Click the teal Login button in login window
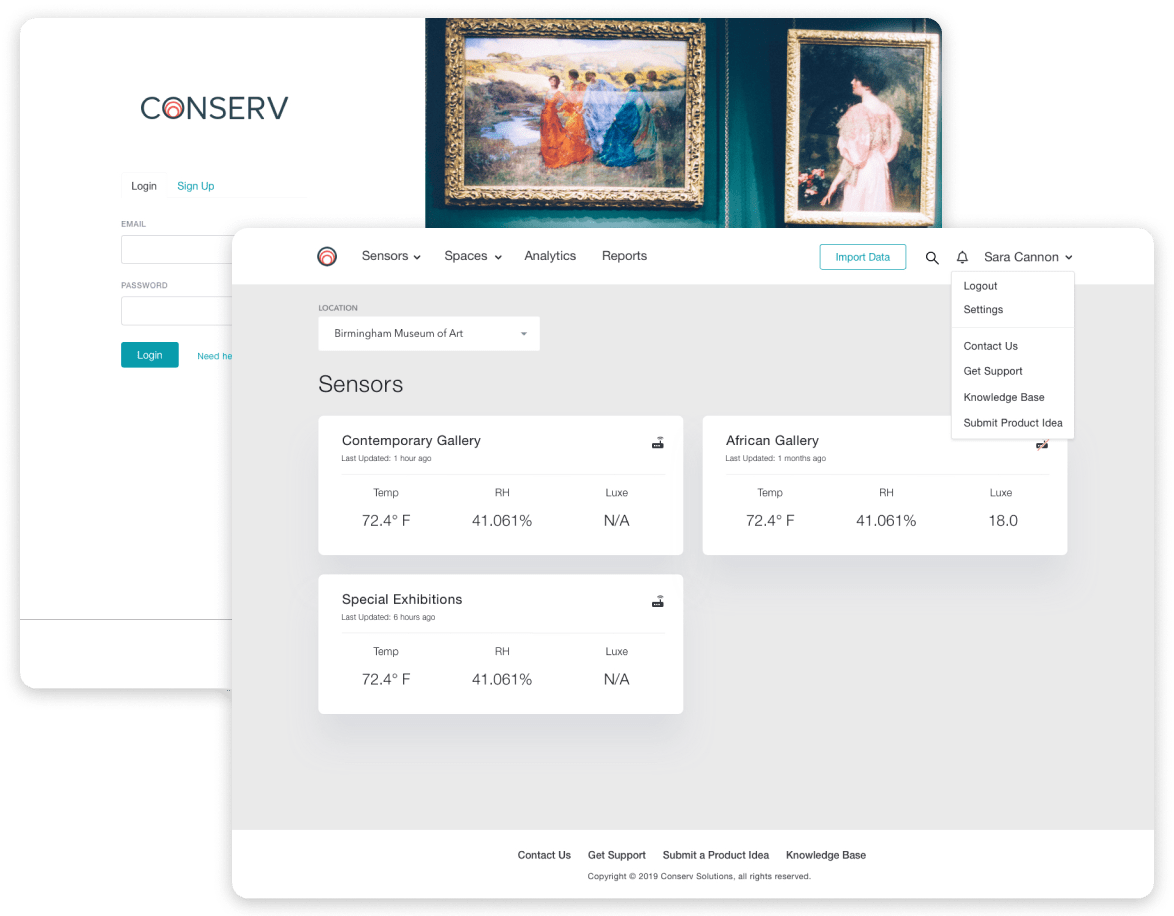 point(150,355)
